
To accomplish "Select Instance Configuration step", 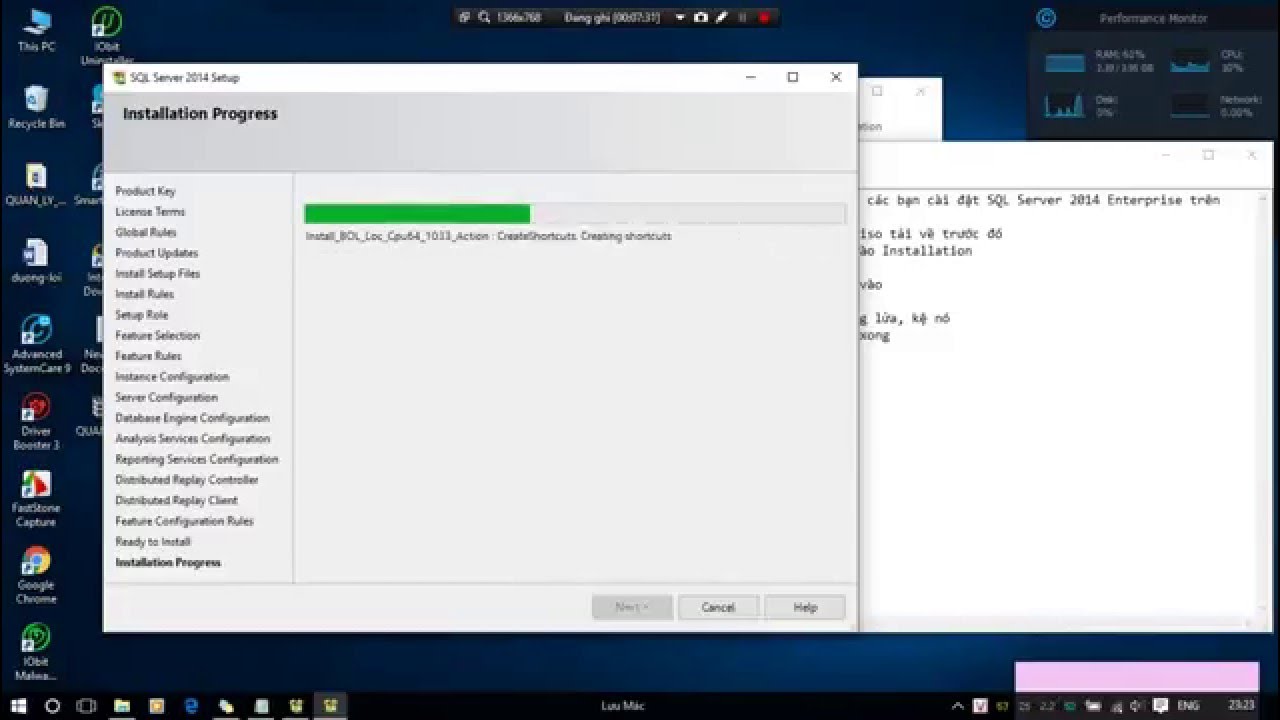I will tap(172, 377).
